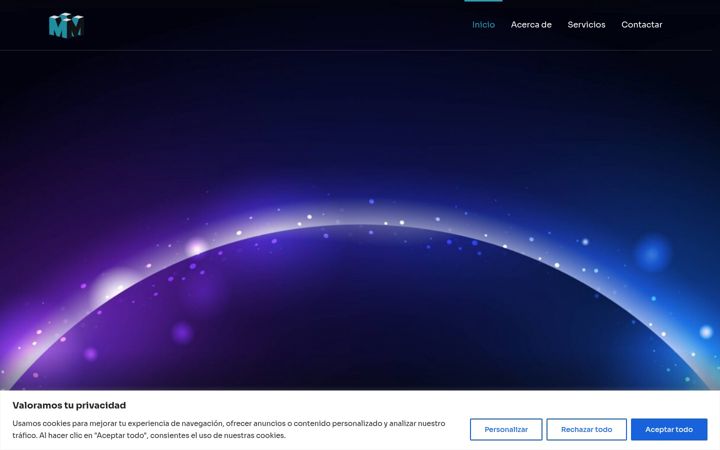Select Rechazar todo in cookie banner
Screen dimensions: 720x450
pos(586,429)
